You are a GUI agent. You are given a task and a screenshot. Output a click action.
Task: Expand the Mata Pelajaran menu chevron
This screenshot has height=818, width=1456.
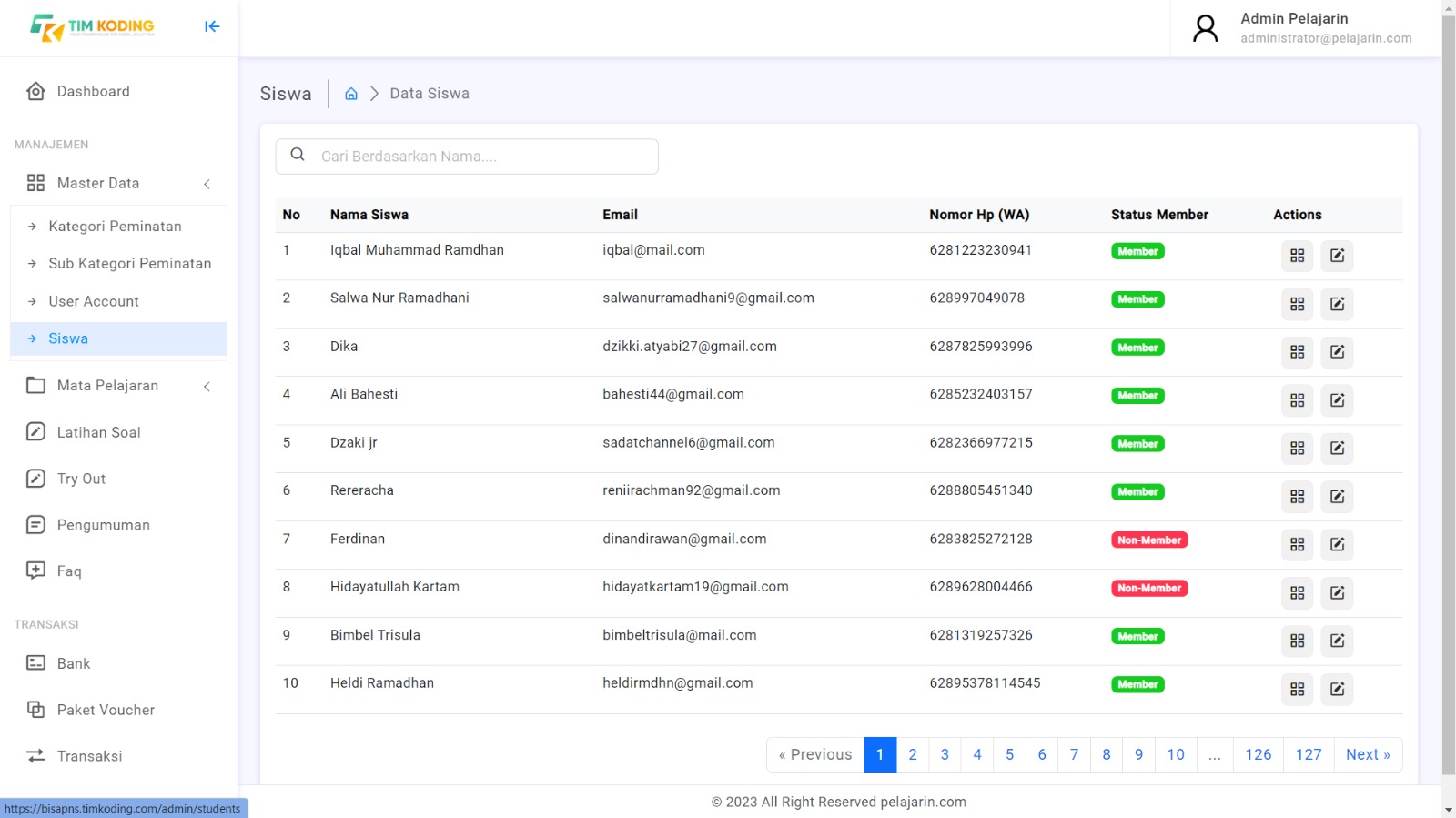(x=207, y=387)
